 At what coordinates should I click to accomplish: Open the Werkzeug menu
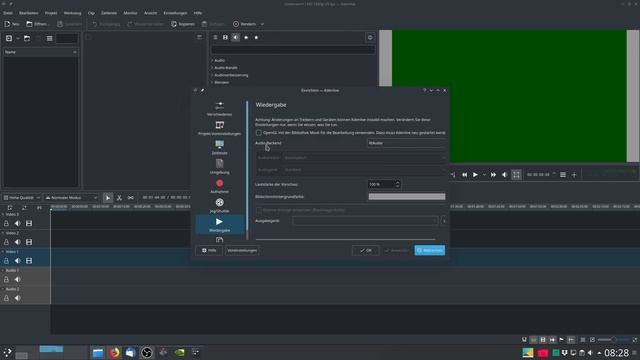point(72,13)
